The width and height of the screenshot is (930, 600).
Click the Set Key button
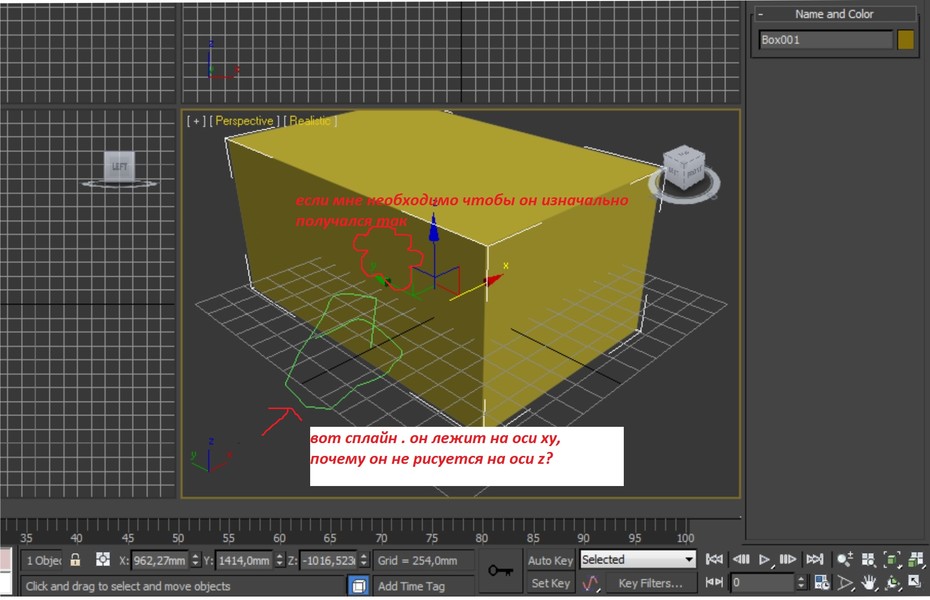click(550, 583)
